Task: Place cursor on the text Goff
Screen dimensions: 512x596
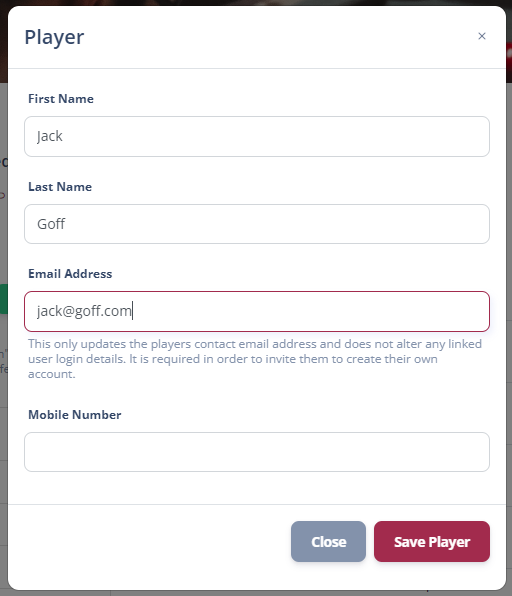Action: (x=51, y=224)
